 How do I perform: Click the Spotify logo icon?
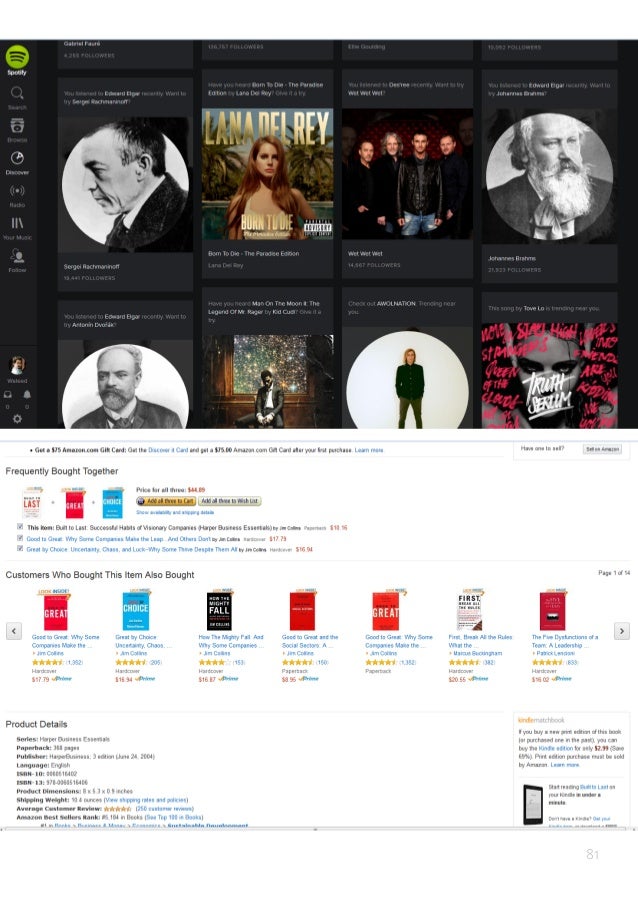click(17, 57)
